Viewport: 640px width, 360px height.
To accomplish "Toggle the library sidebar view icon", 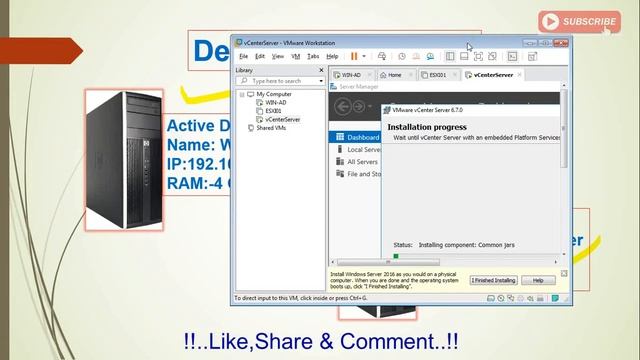I will (450, 56).
